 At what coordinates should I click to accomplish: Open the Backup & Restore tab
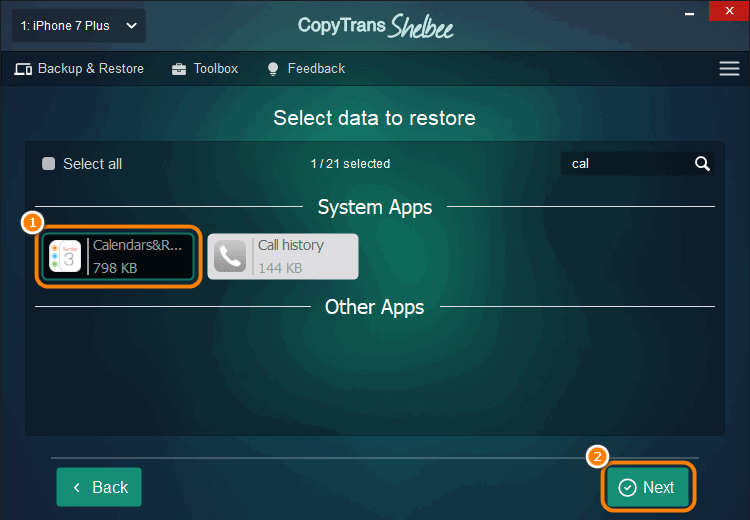tap(79, 69)
